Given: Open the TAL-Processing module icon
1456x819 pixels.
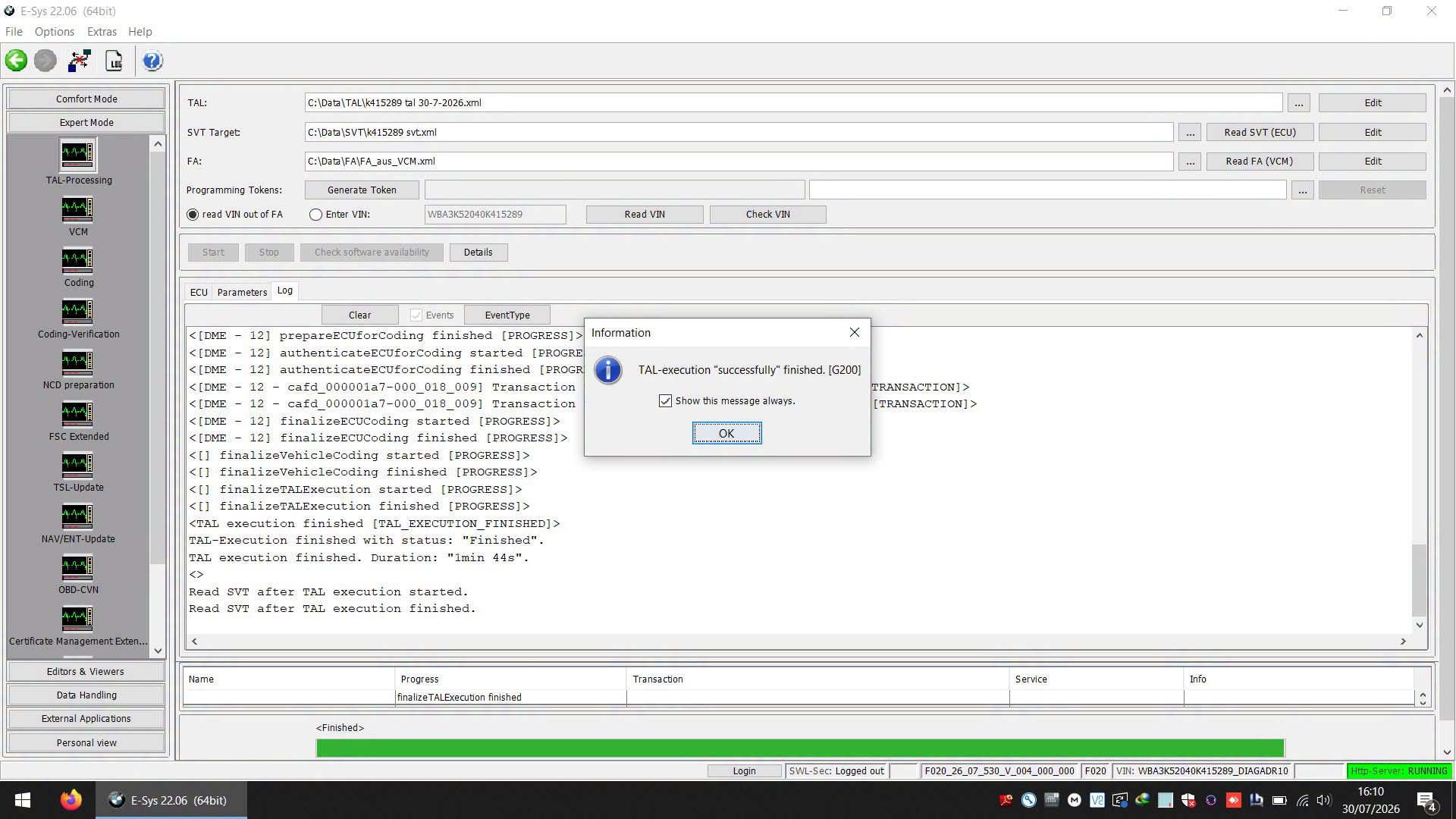Looking at the screenshot, I should point(77,155).
